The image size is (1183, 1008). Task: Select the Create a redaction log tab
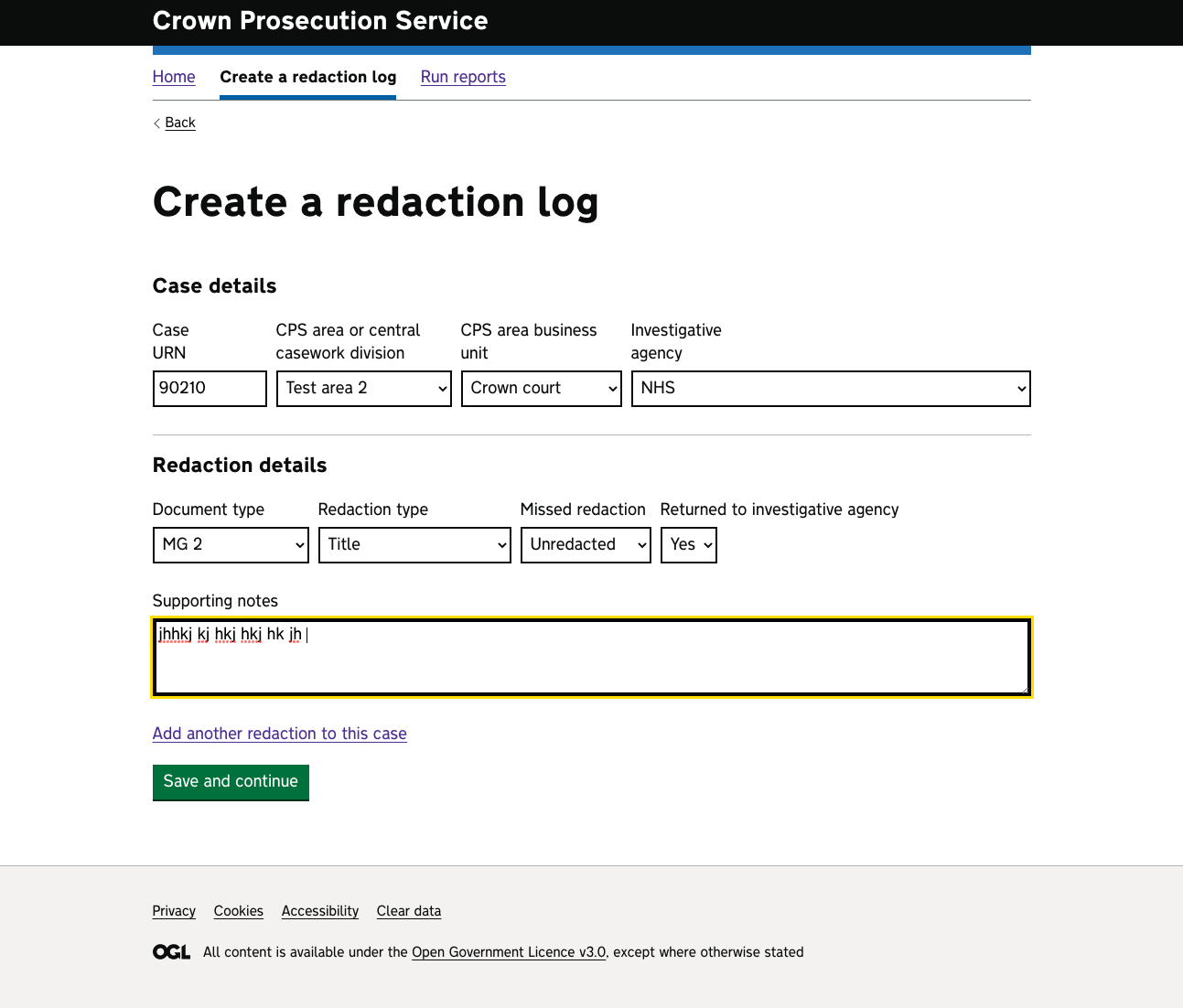[x=308, y=77]
